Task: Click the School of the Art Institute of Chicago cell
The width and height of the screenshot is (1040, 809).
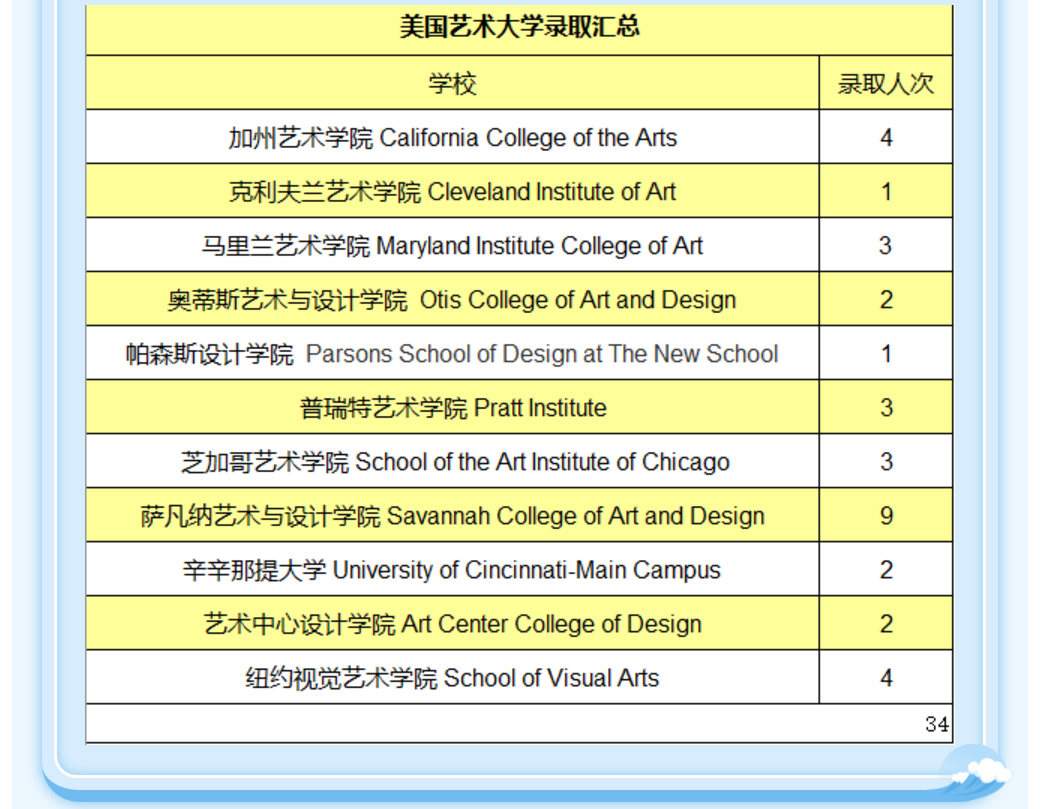Action: tap(452, 462)
